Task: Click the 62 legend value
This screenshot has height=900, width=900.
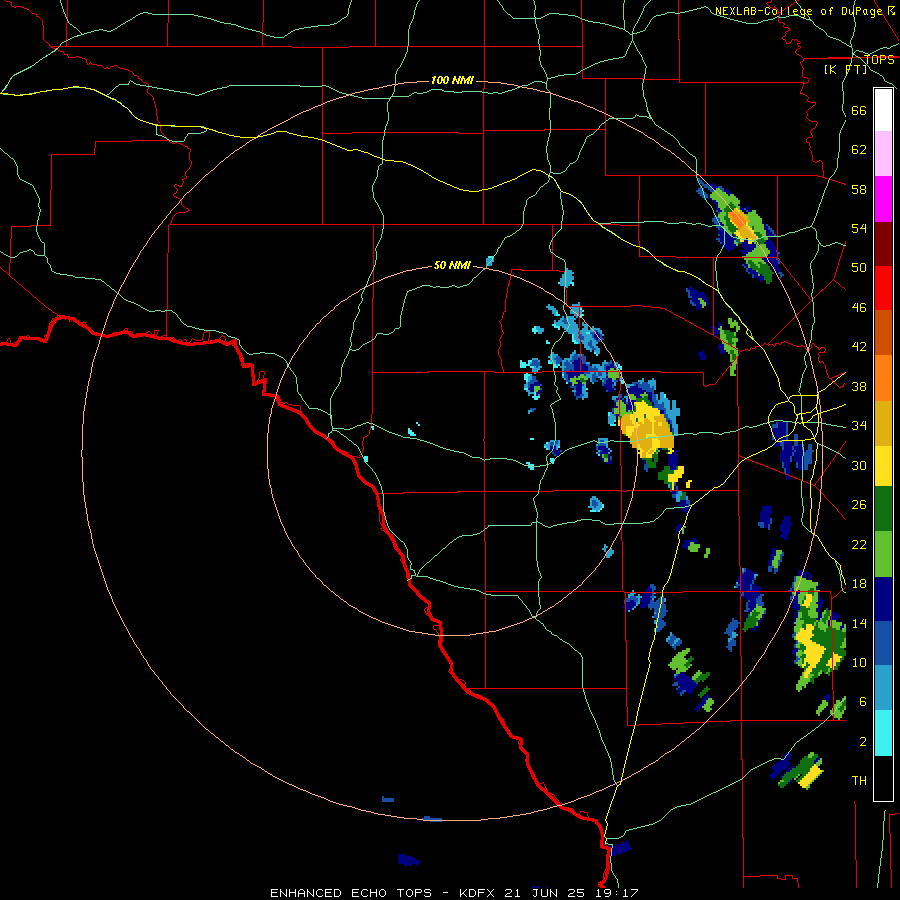Action: [x=859, y=150]
